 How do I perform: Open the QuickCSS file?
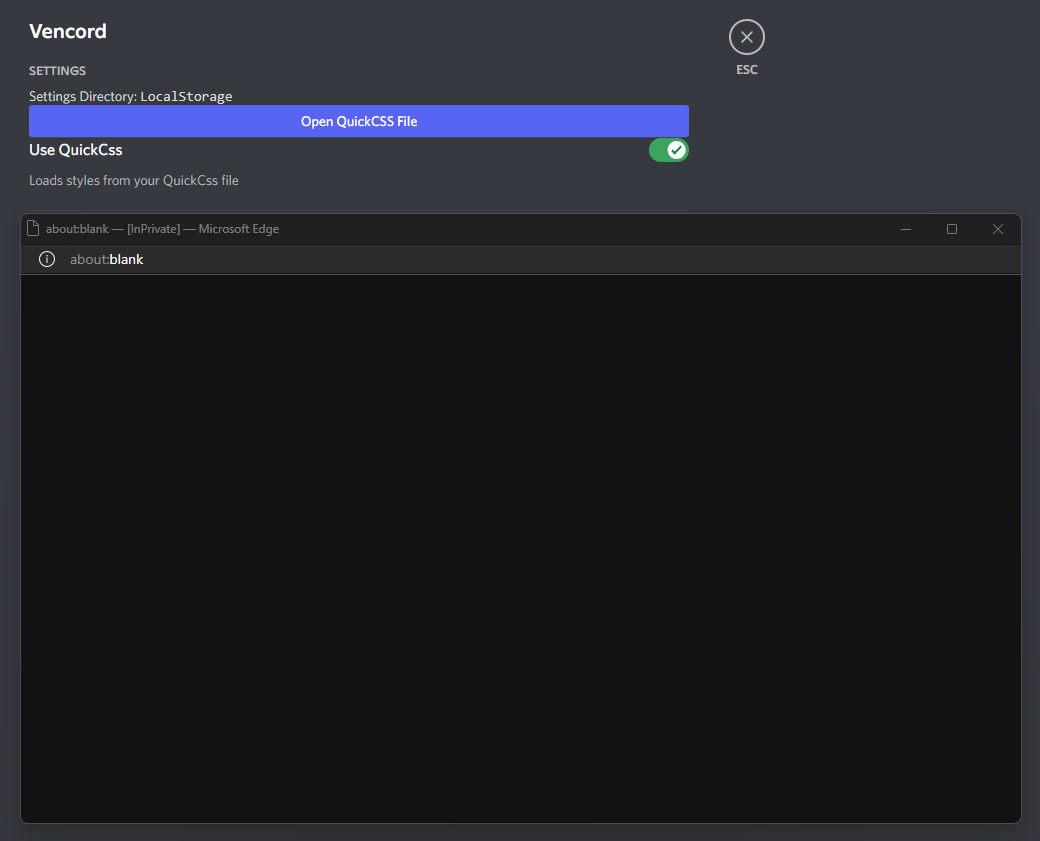359,121
